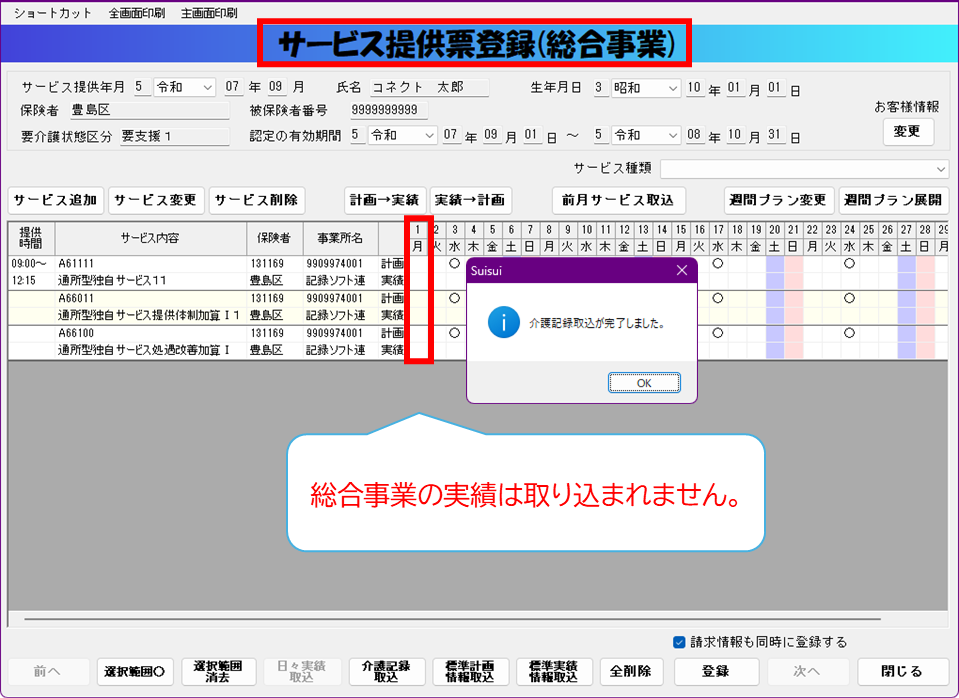Open the サービス種類 dropdown

point(804,169)
